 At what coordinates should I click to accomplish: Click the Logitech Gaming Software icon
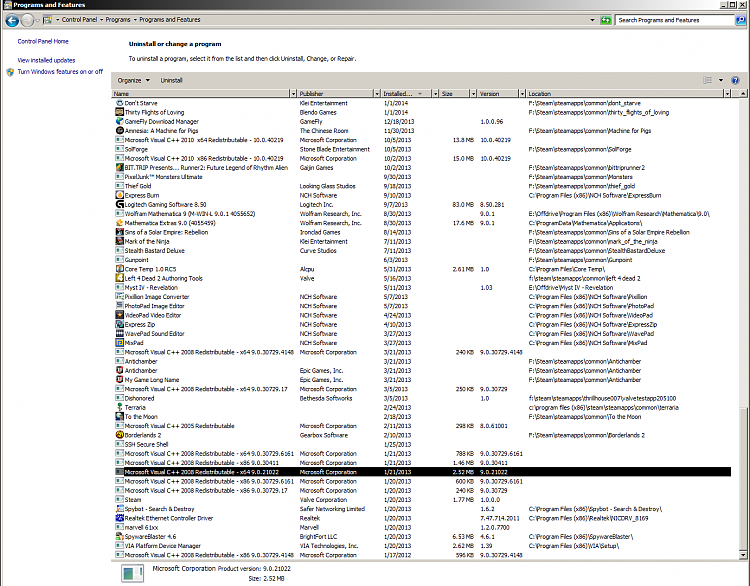click(120, 204)
